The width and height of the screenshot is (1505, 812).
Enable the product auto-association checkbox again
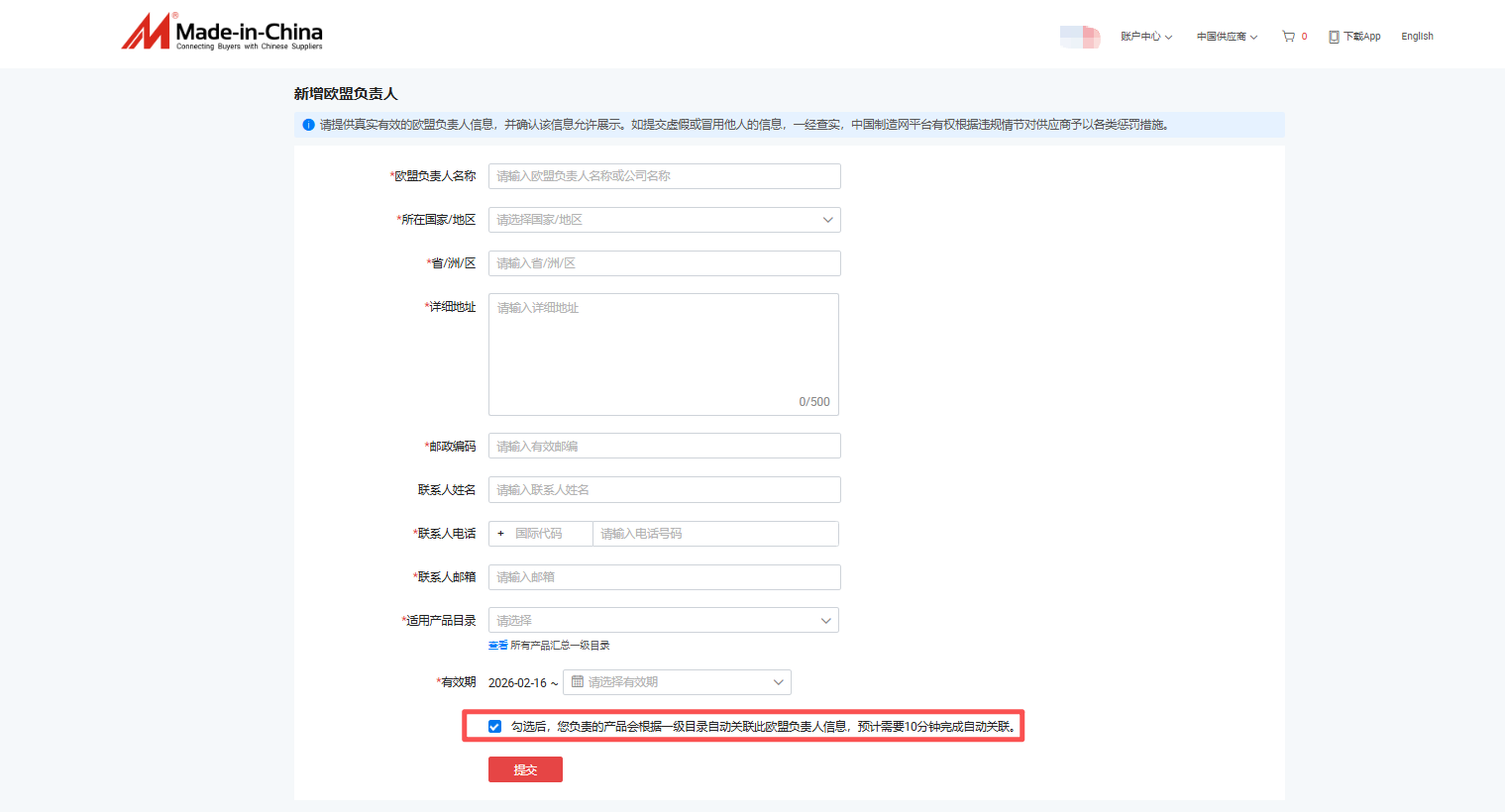pyautogui.click(x=494, y=726)
